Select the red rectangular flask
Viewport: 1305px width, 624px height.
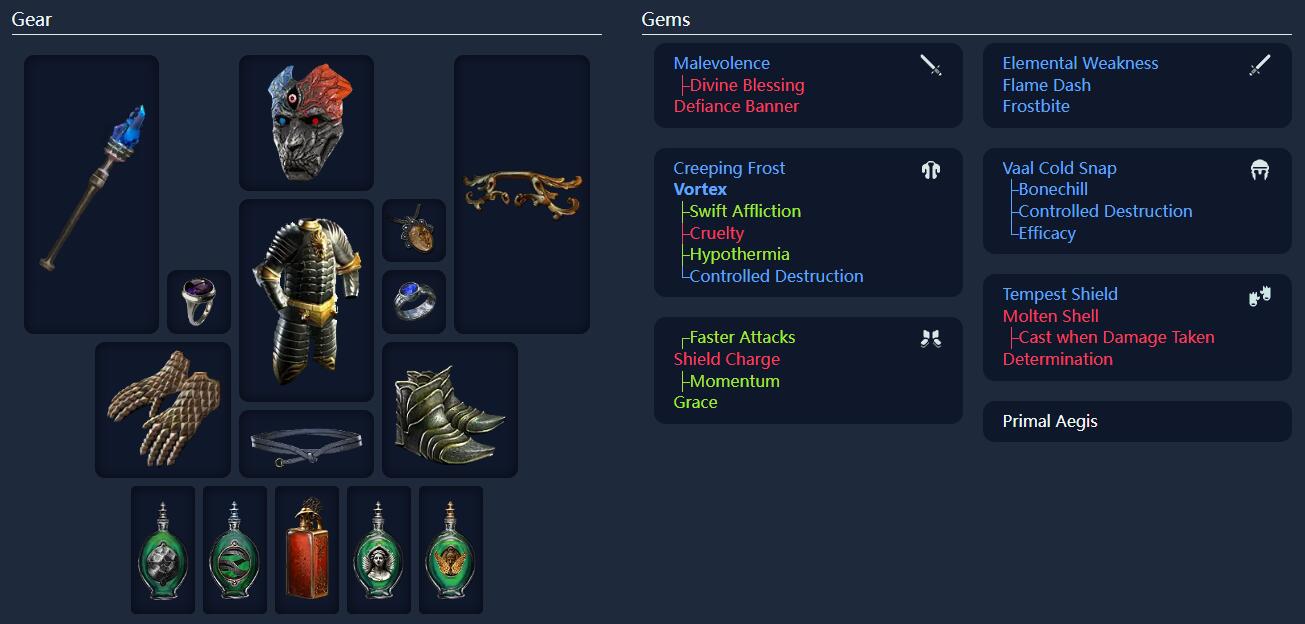pos(307,550)
